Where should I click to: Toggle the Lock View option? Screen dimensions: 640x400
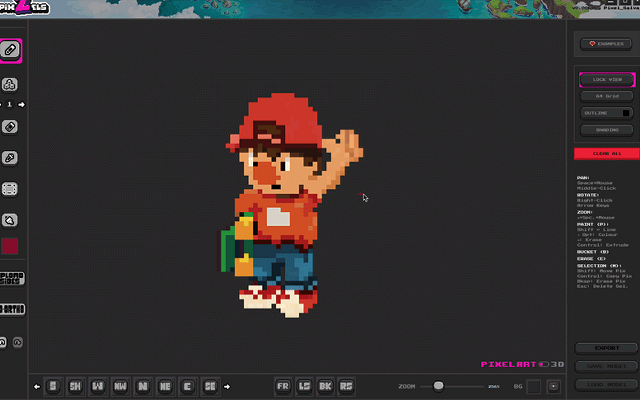click(x=607, y=80)
